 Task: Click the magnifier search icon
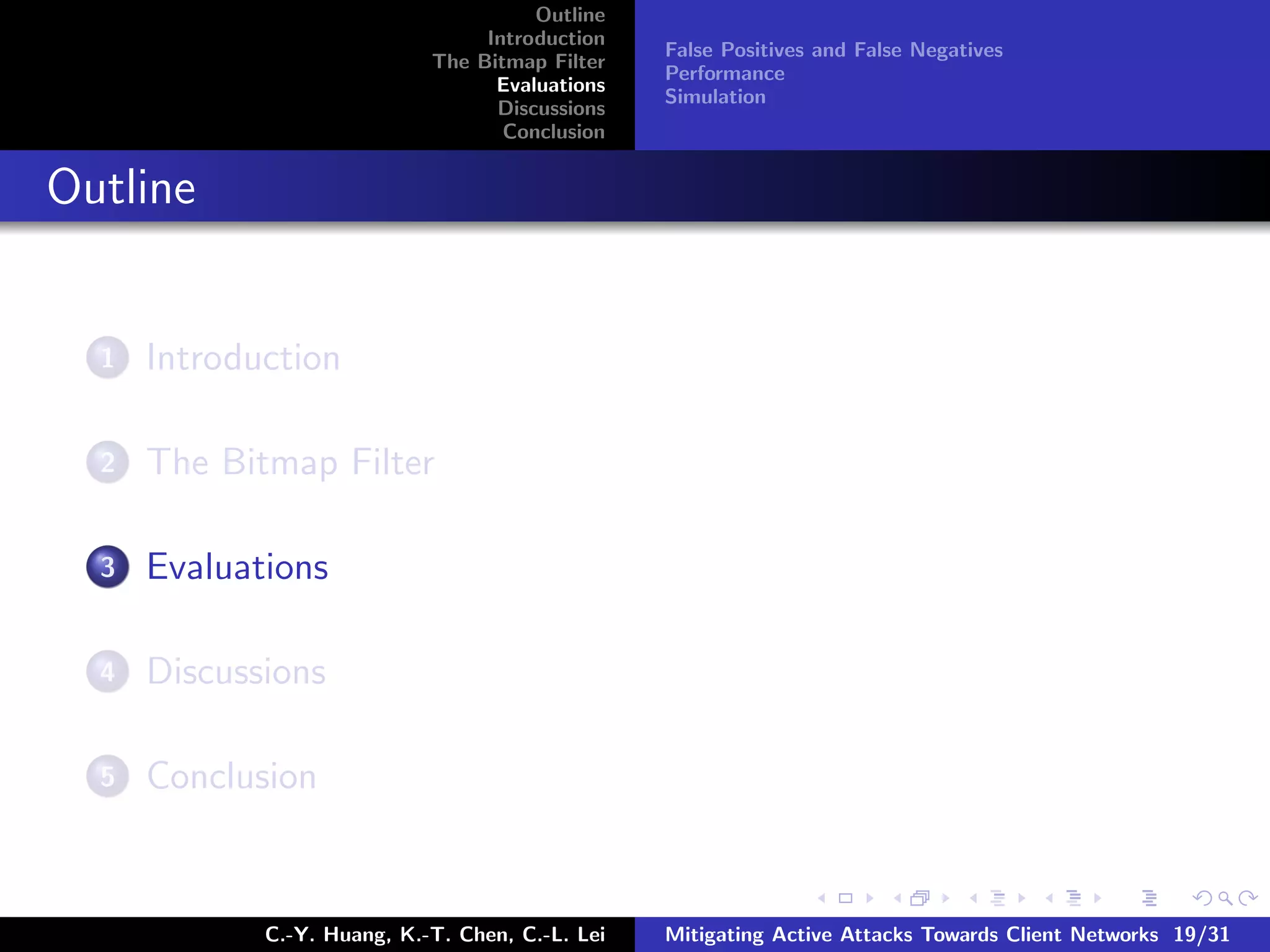tap(1225, 898)
